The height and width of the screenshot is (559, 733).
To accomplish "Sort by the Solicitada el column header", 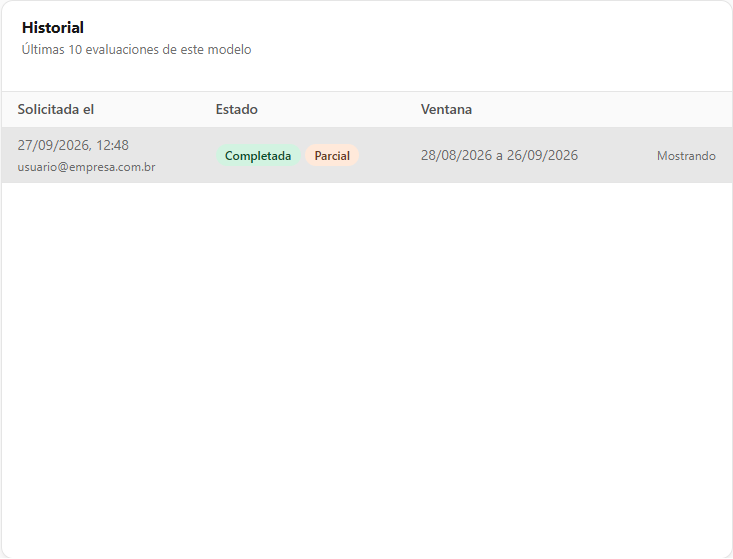I will click(56, 109).
